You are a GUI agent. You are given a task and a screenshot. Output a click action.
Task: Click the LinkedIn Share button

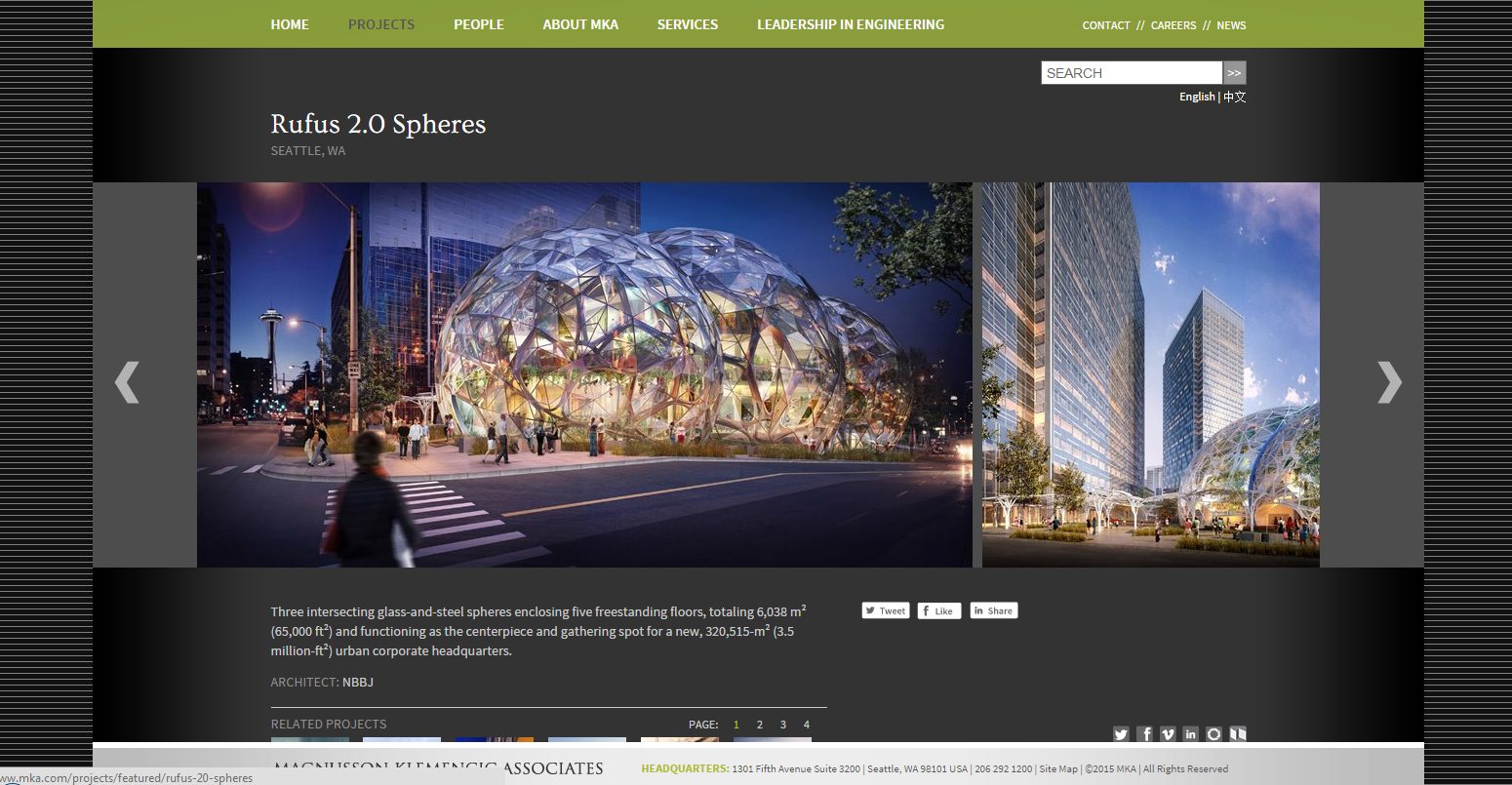coord(993,611)
